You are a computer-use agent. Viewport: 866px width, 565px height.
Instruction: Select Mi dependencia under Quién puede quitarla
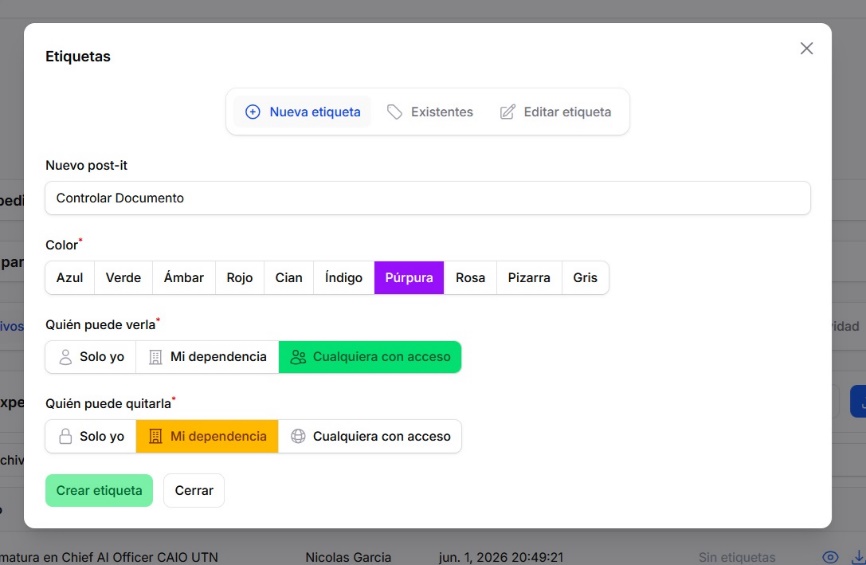click(x=207, y=436)
